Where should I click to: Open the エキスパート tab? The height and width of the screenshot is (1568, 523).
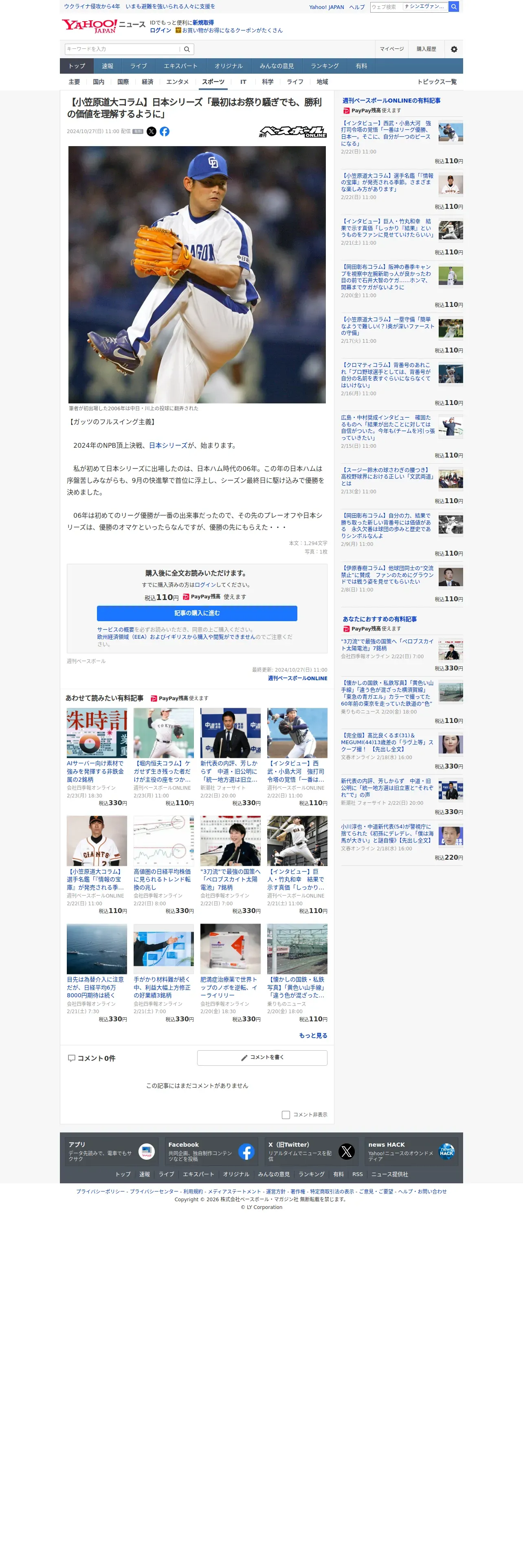(180, 66)
